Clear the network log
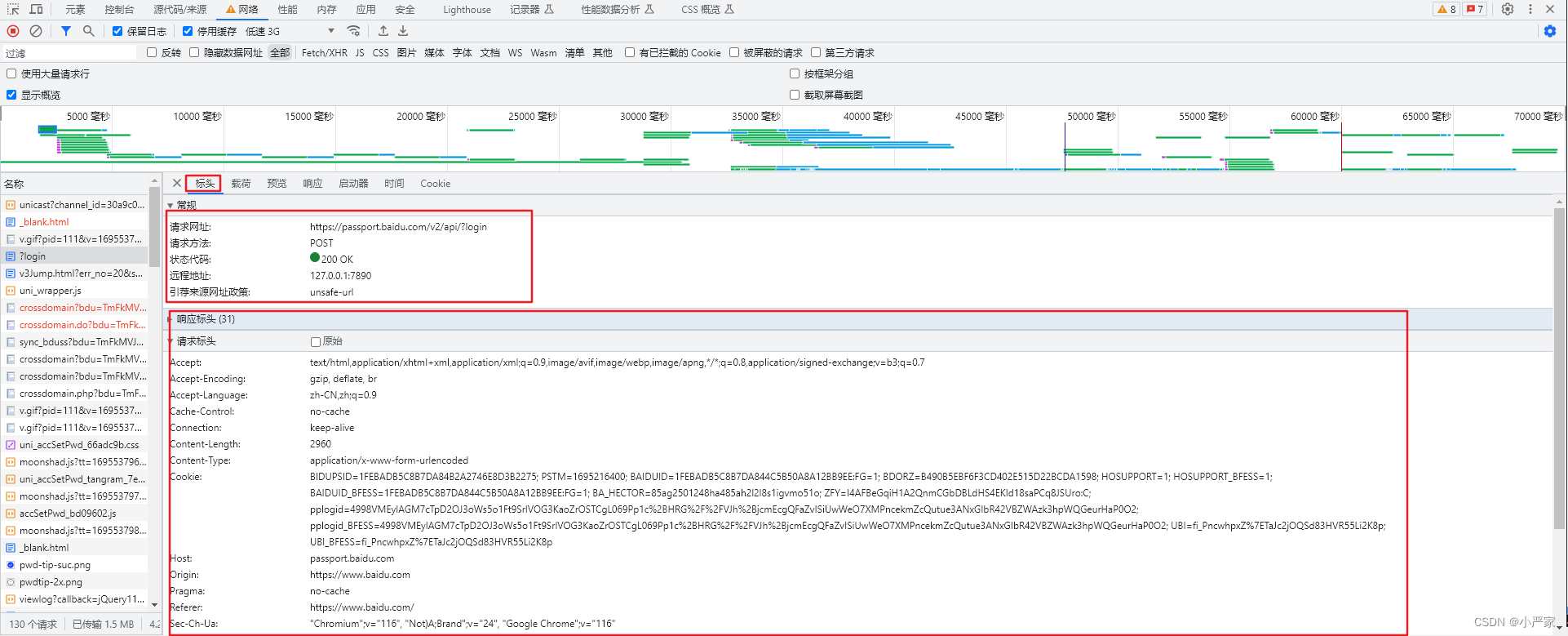This screenshot has height=636, width=1568. pos(36,31)
